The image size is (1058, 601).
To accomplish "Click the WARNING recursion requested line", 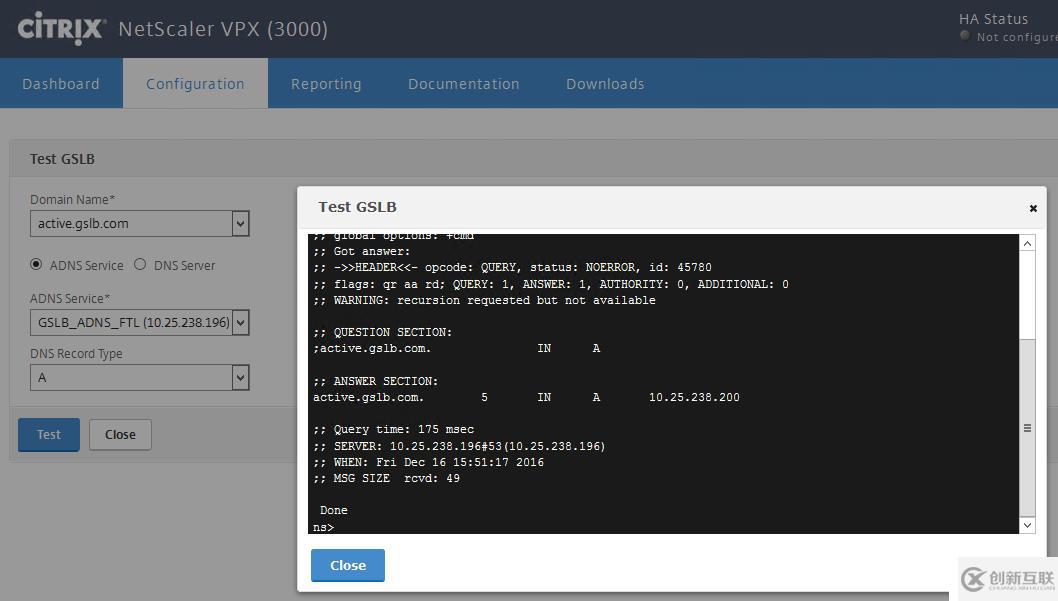I will point(484,300).
